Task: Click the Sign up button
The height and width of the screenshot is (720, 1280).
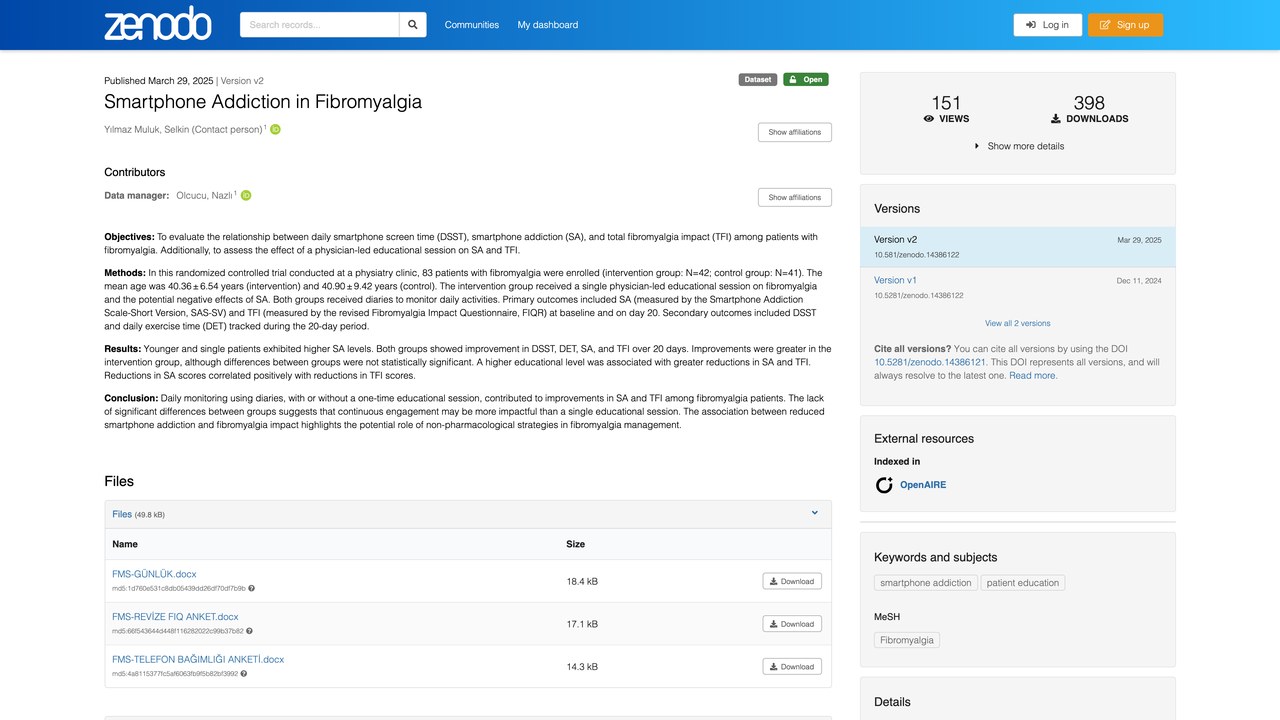Action: [x=1125, y=25]
